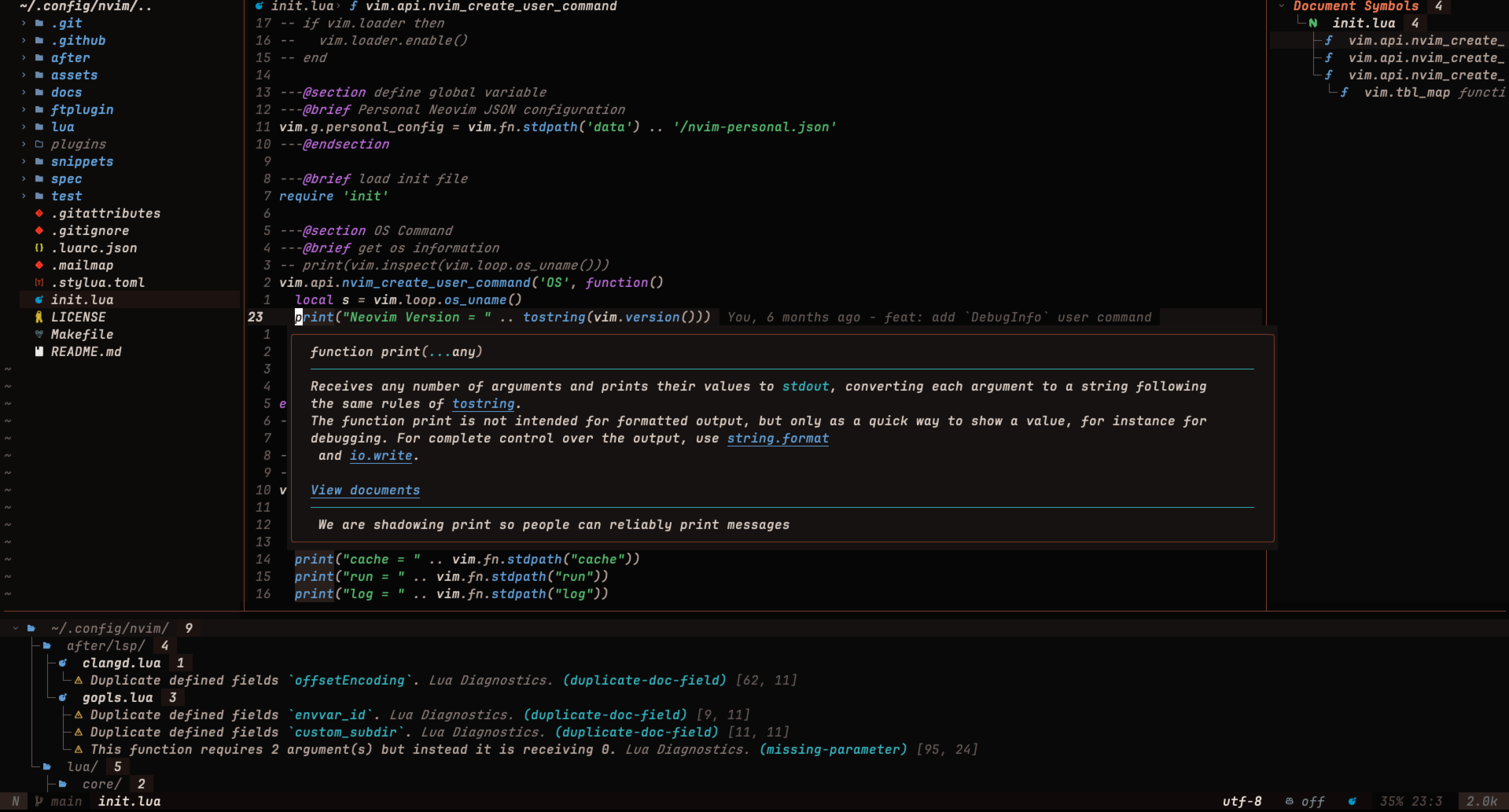Expand the lua folder chevron
The image size is (1509, 812).
pos(24,127)
